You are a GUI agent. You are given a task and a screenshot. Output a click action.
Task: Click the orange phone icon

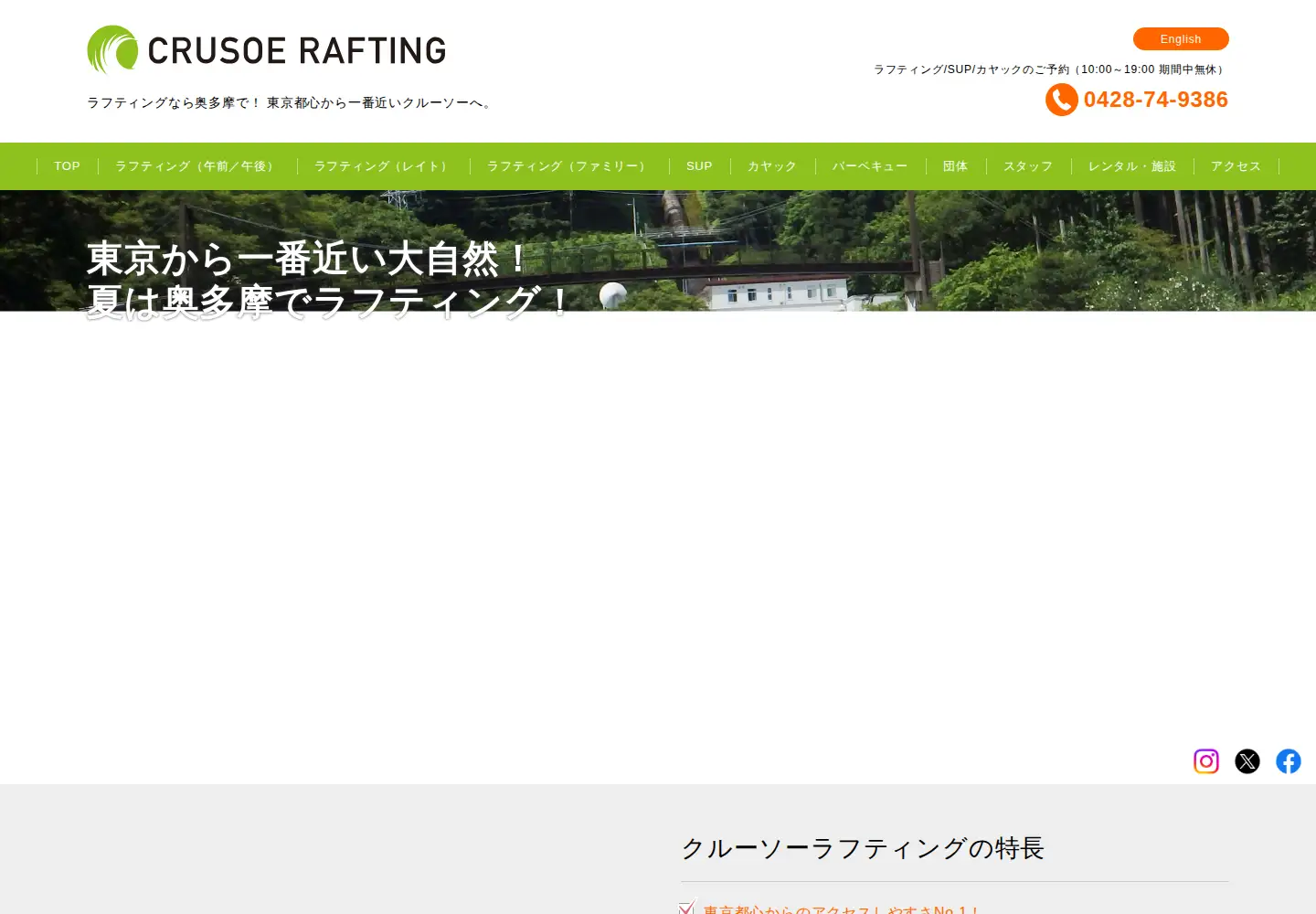(1062, 100)
